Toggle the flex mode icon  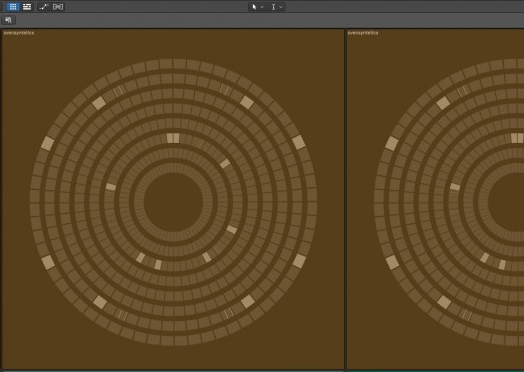[x=58, y=7]
